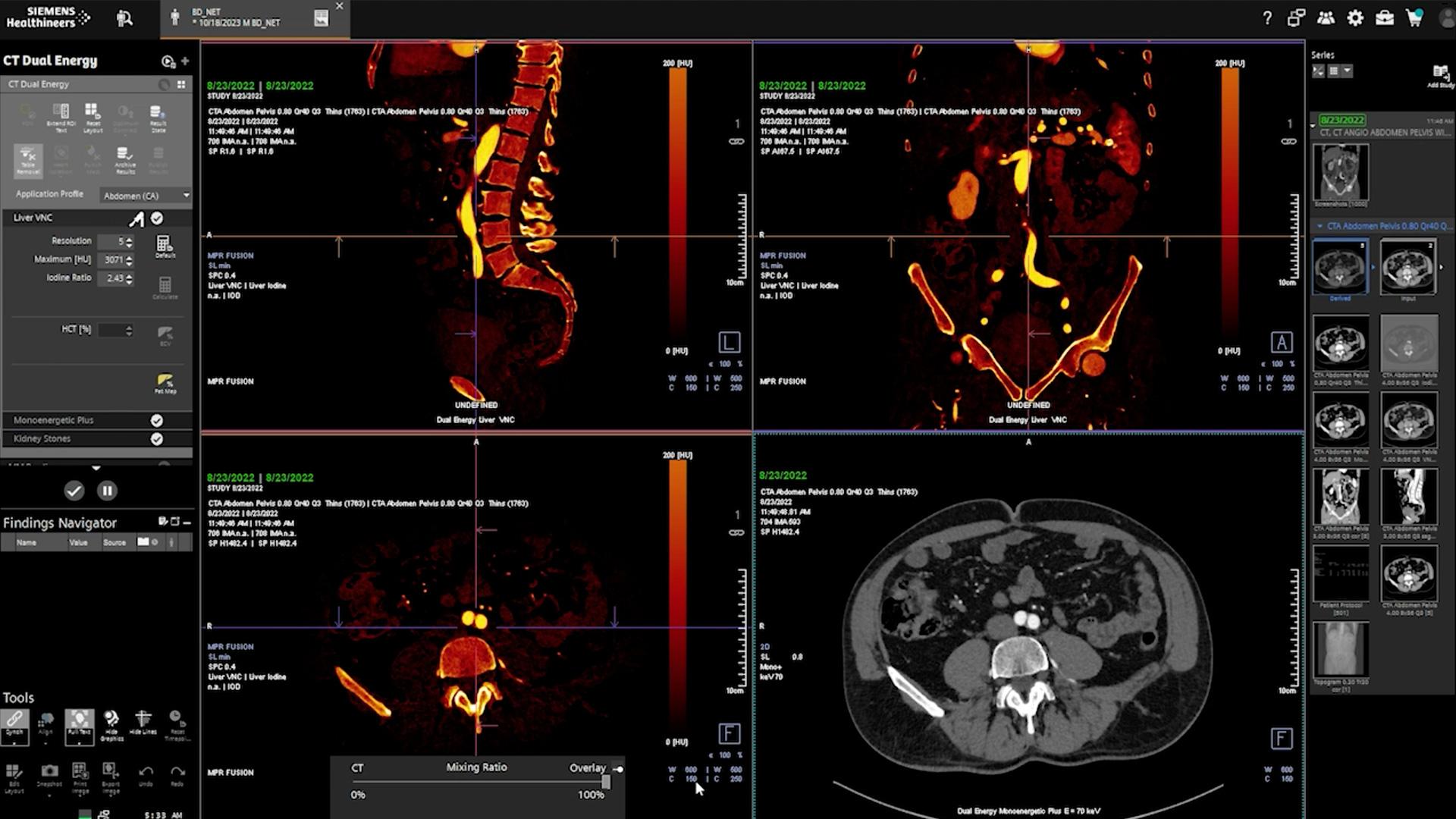Toggle the Liver VNC confirmation checkmark

157,218
